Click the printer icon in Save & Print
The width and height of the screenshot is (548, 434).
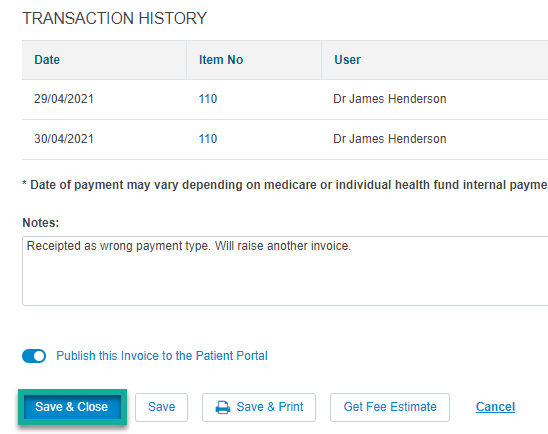[223, 407]
